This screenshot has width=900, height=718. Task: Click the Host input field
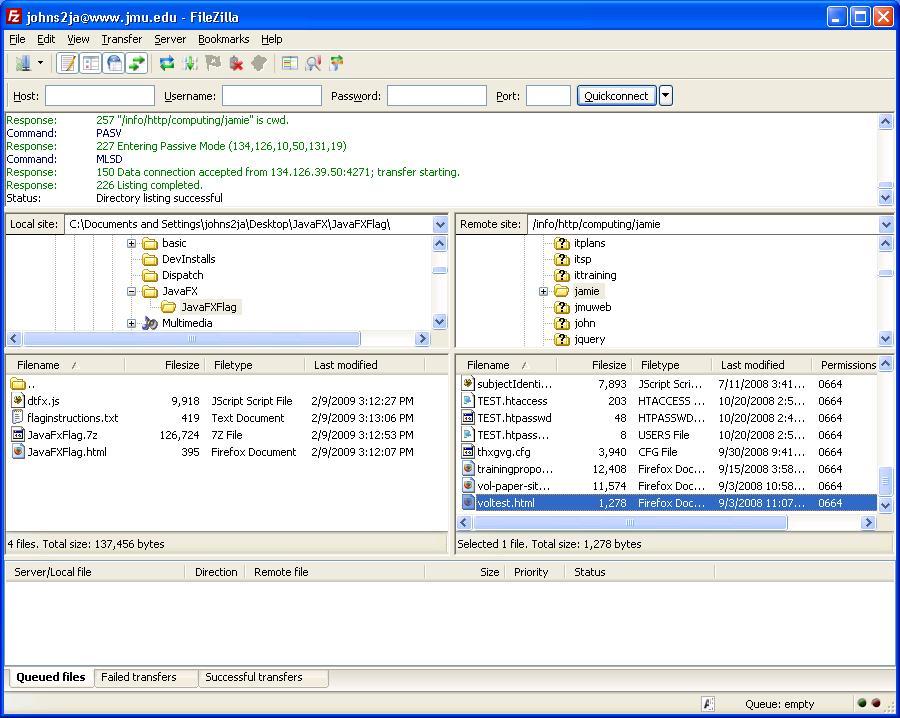point(100,96)
